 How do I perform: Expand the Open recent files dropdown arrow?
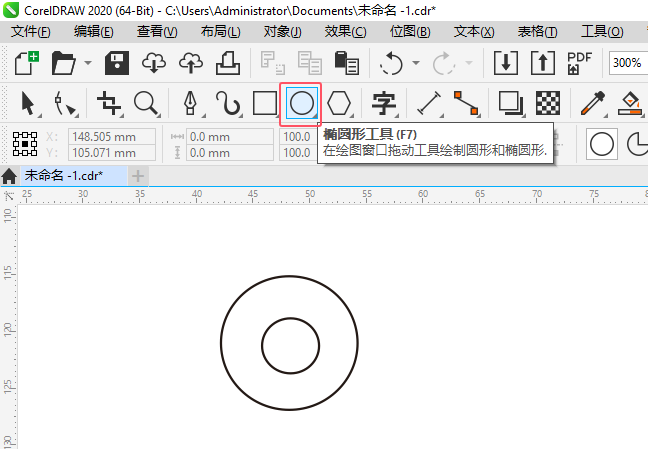point(88,63)
